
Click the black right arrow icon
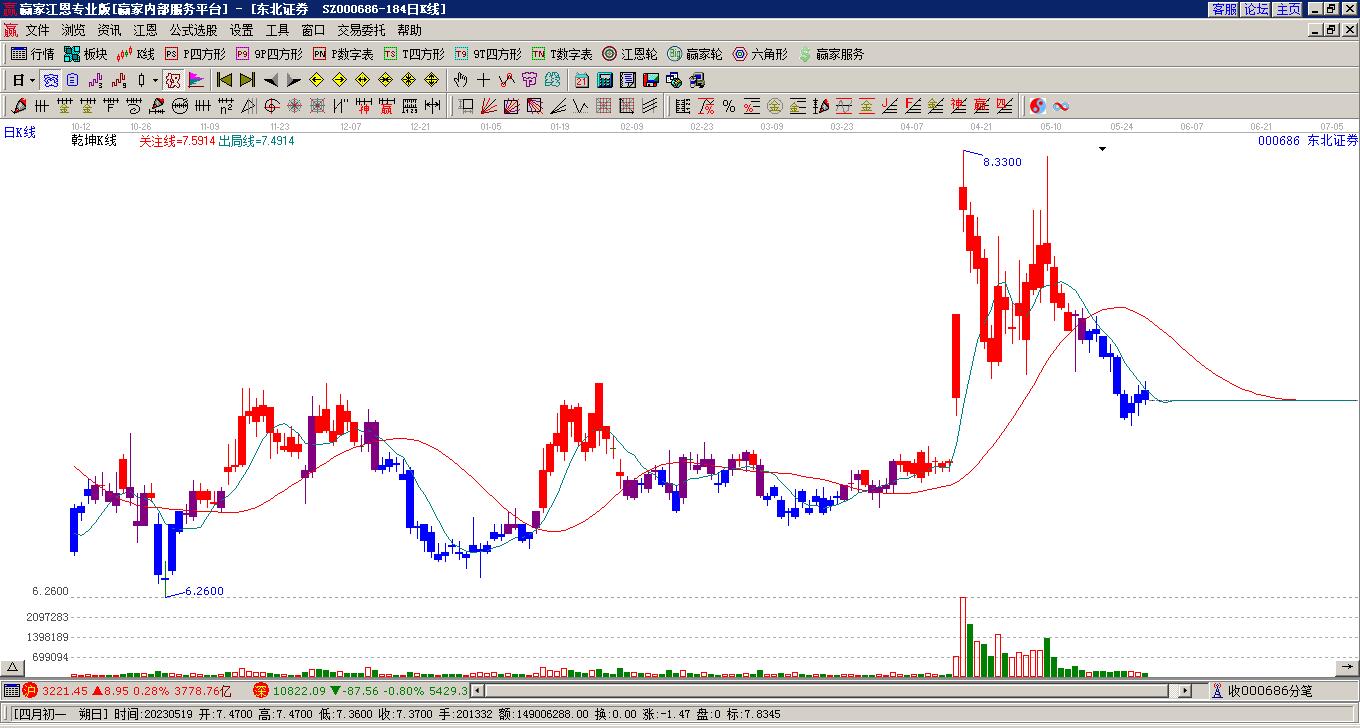[293, 80]
